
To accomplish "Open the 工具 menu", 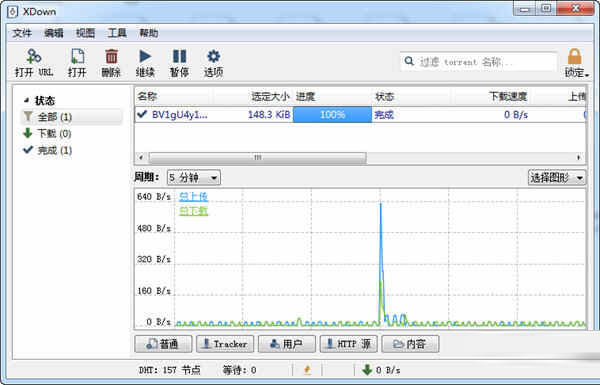I will (x=117, y=33).
